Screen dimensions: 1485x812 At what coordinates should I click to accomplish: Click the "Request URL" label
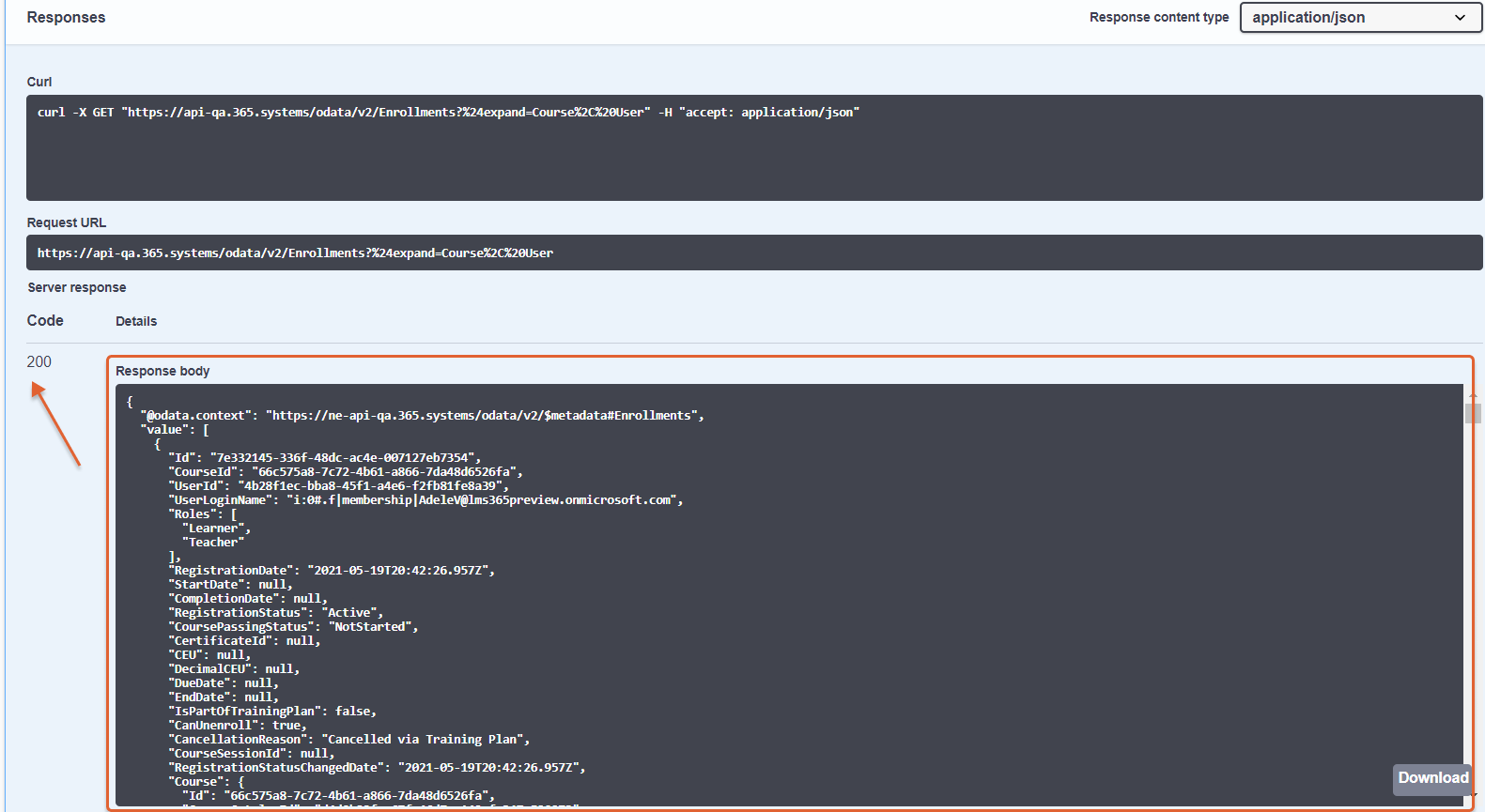67,223
